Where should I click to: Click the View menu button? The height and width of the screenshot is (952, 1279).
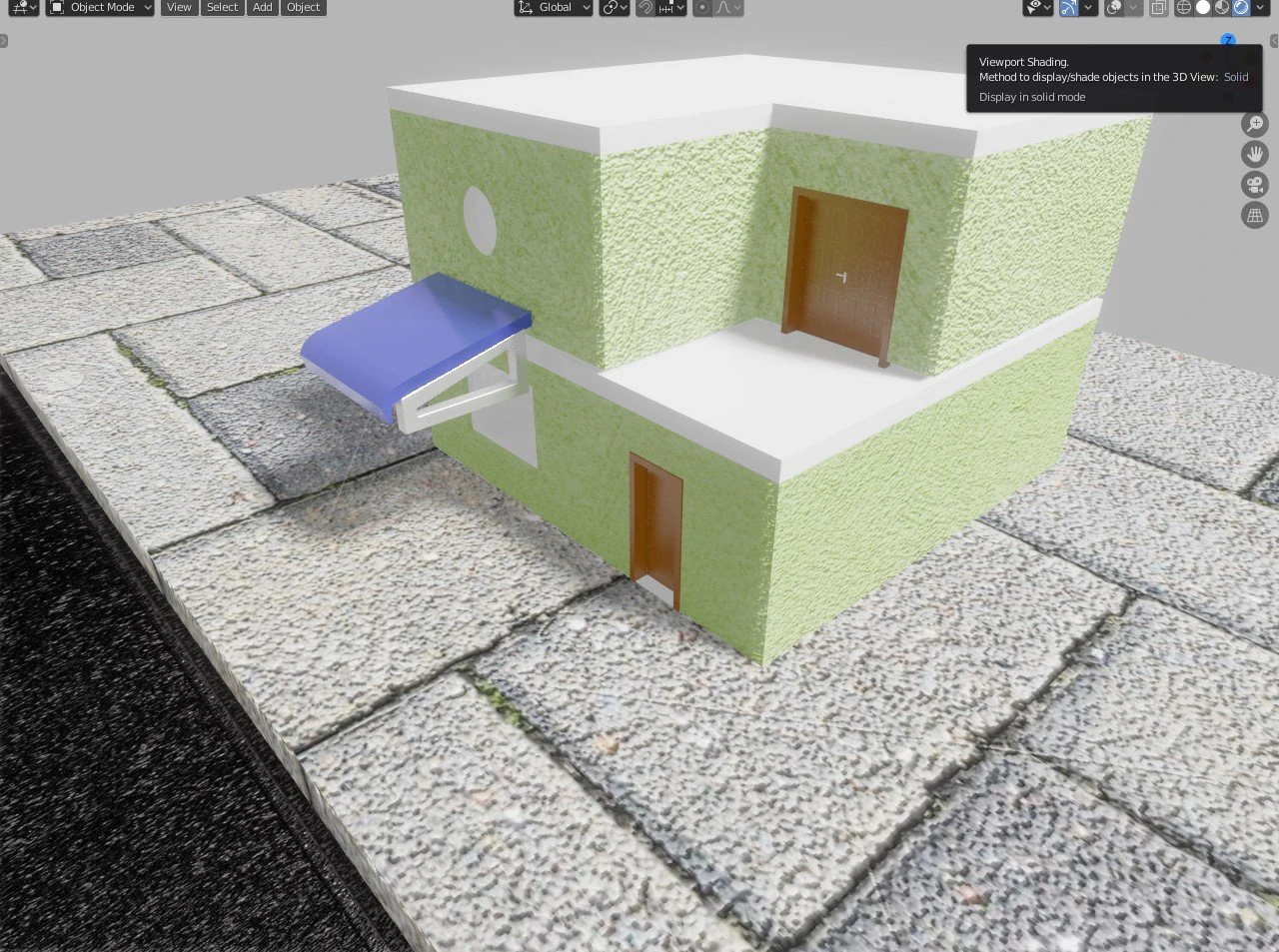[x=178, y=8]
